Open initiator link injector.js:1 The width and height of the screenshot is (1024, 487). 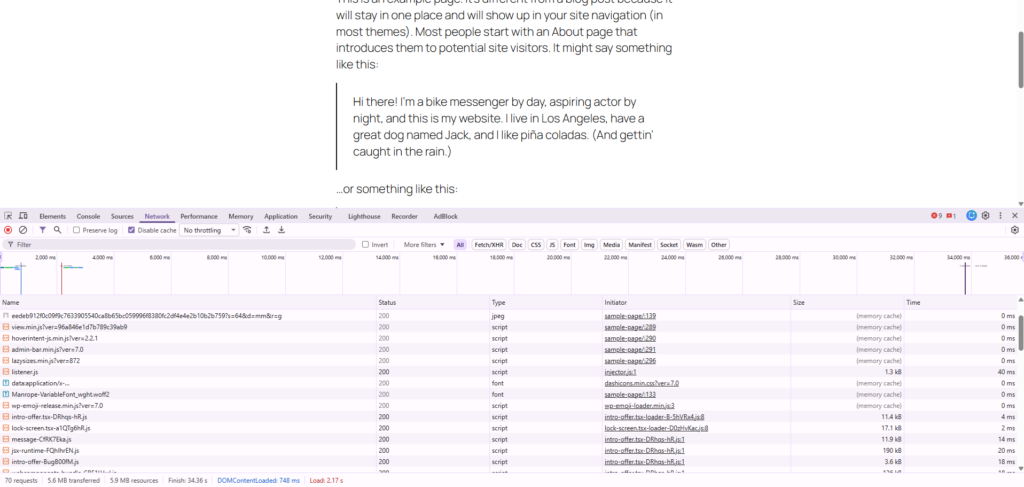pos(620,371)
